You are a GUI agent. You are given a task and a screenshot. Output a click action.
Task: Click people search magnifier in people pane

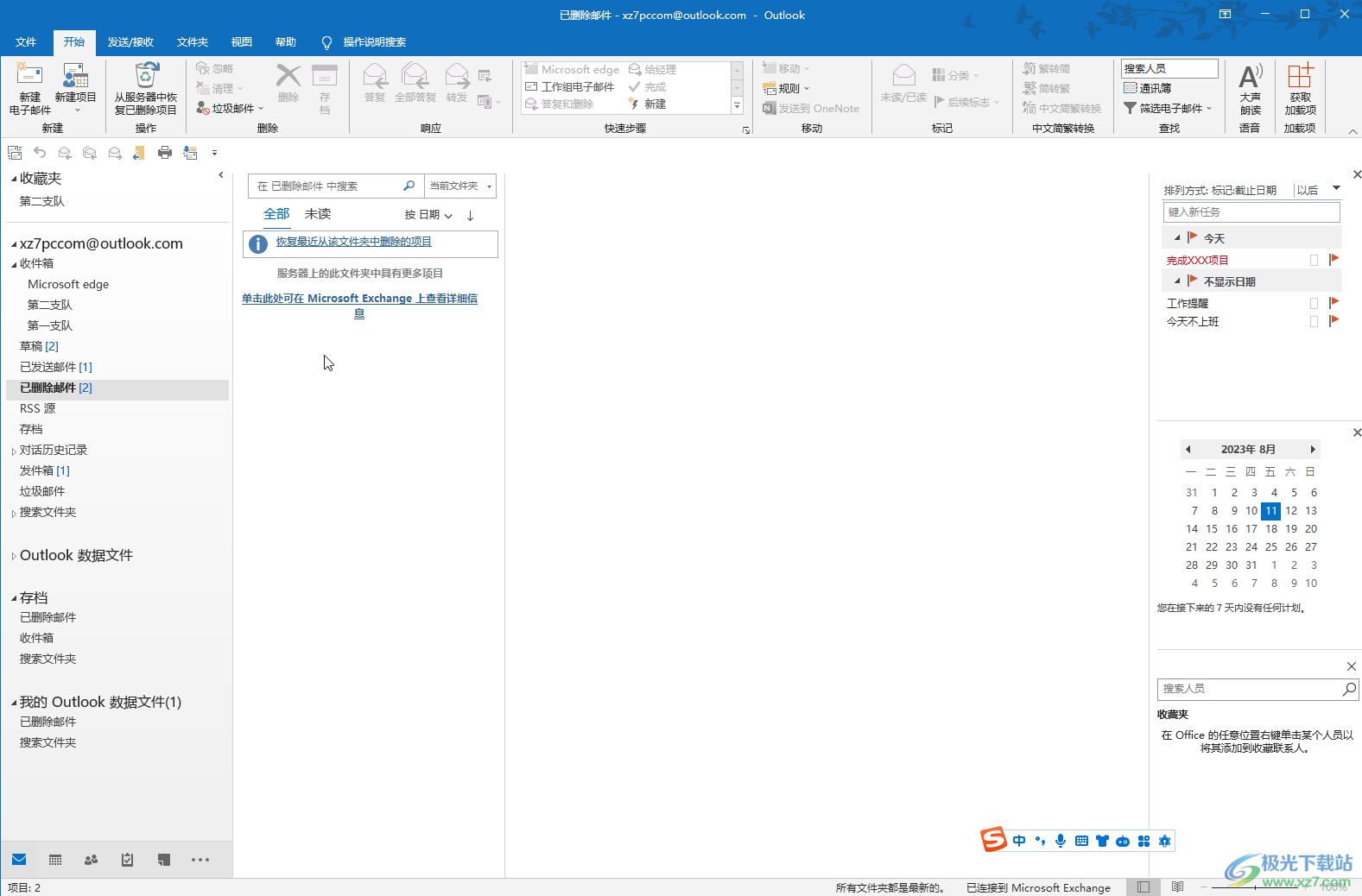click(1349, 689)
